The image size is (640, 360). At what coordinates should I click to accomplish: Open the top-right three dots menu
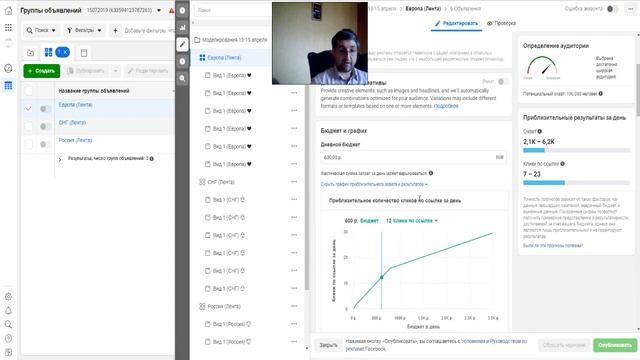(631, 9)
